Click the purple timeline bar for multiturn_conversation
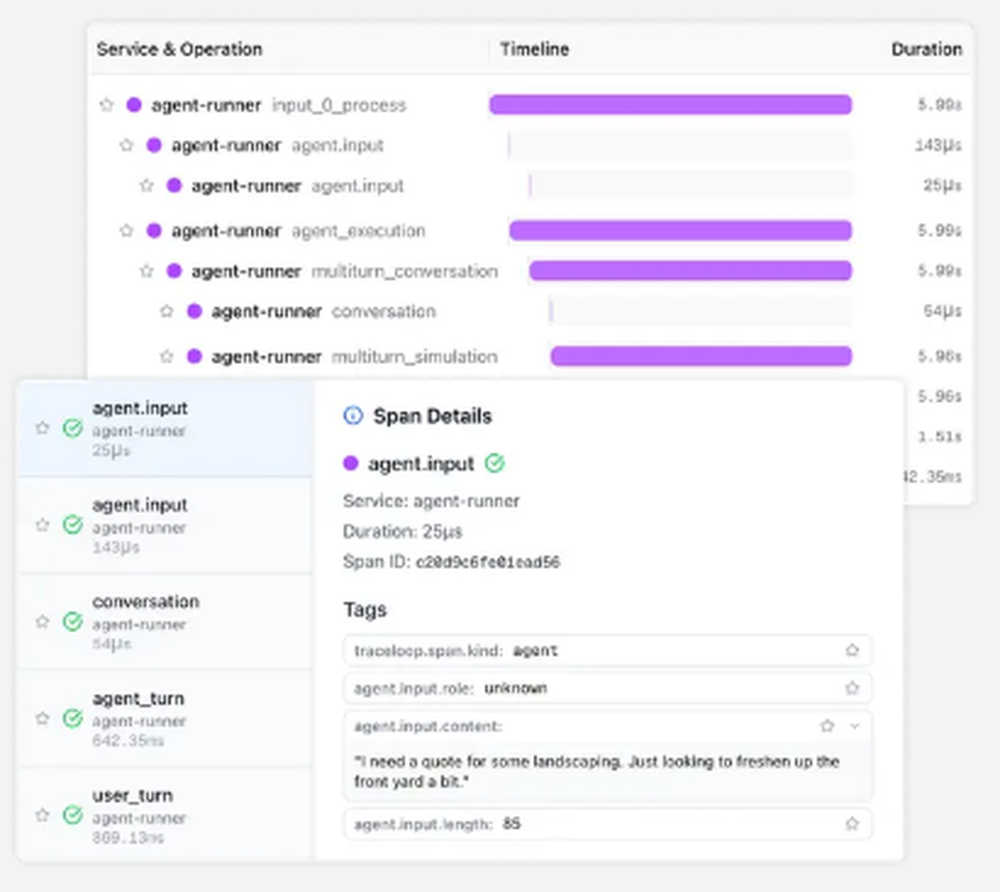The width and height of the screenshot is (1000, 892). pos(692,271)
